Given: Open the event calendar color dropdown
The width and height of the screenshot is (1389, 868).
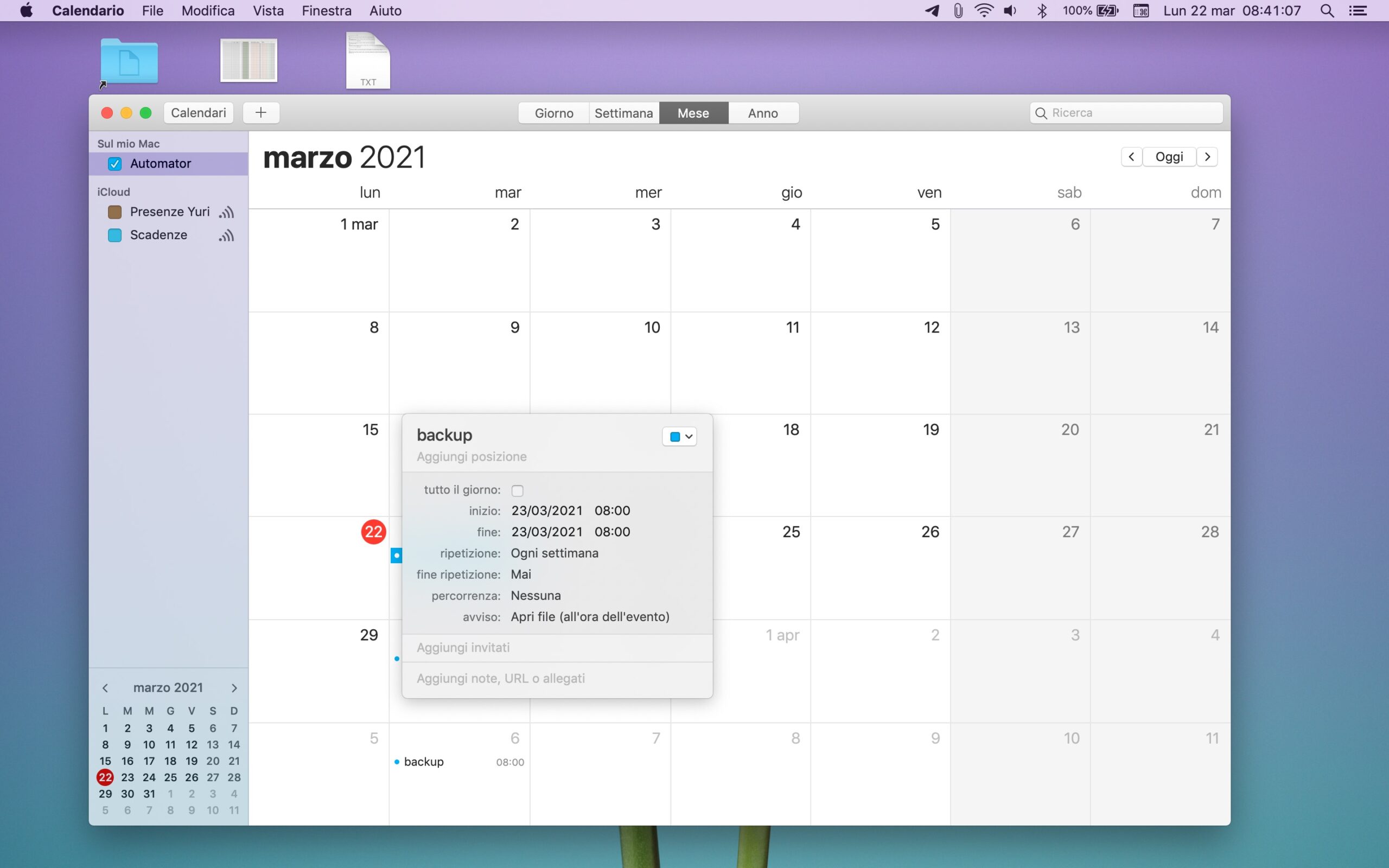Looking at the screenshot, I should tap(679, 437).
